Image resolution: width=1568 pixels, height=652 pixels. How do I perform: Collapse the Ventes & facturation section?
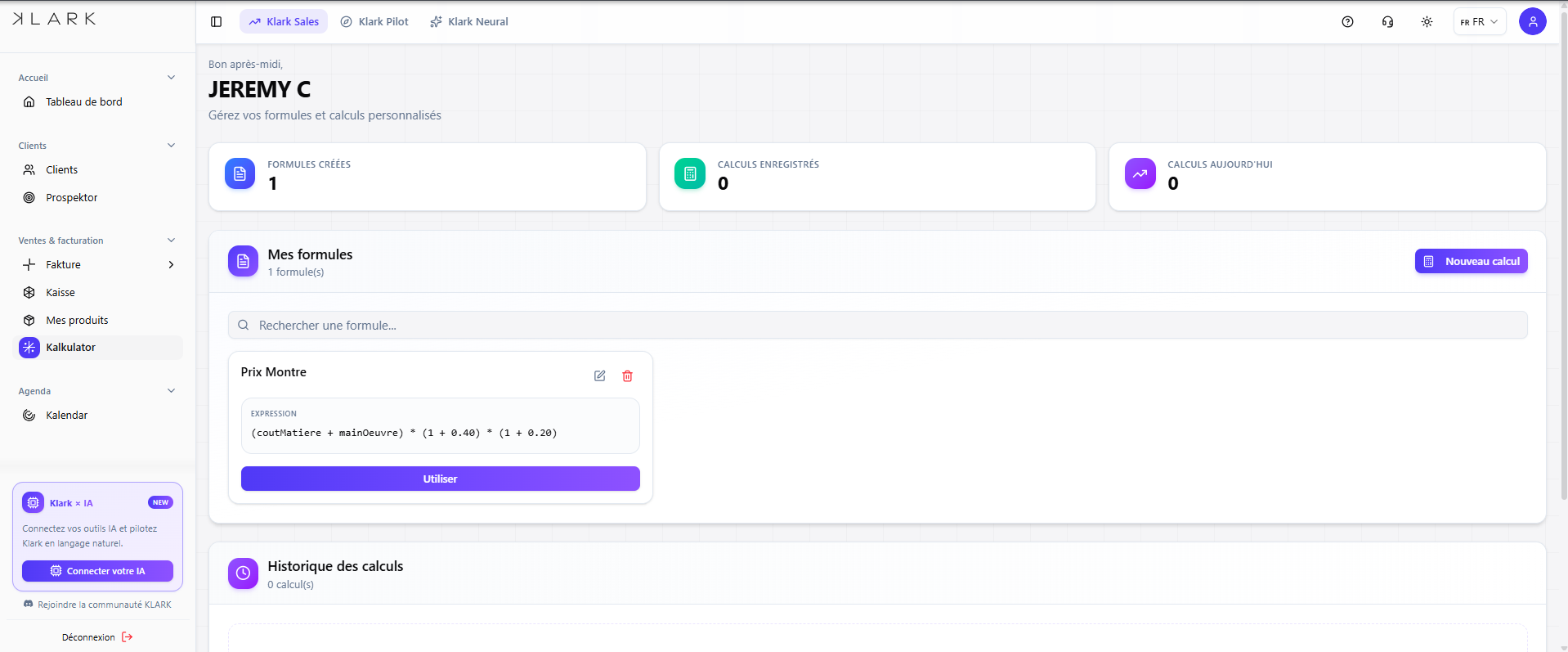click(171, 241)
